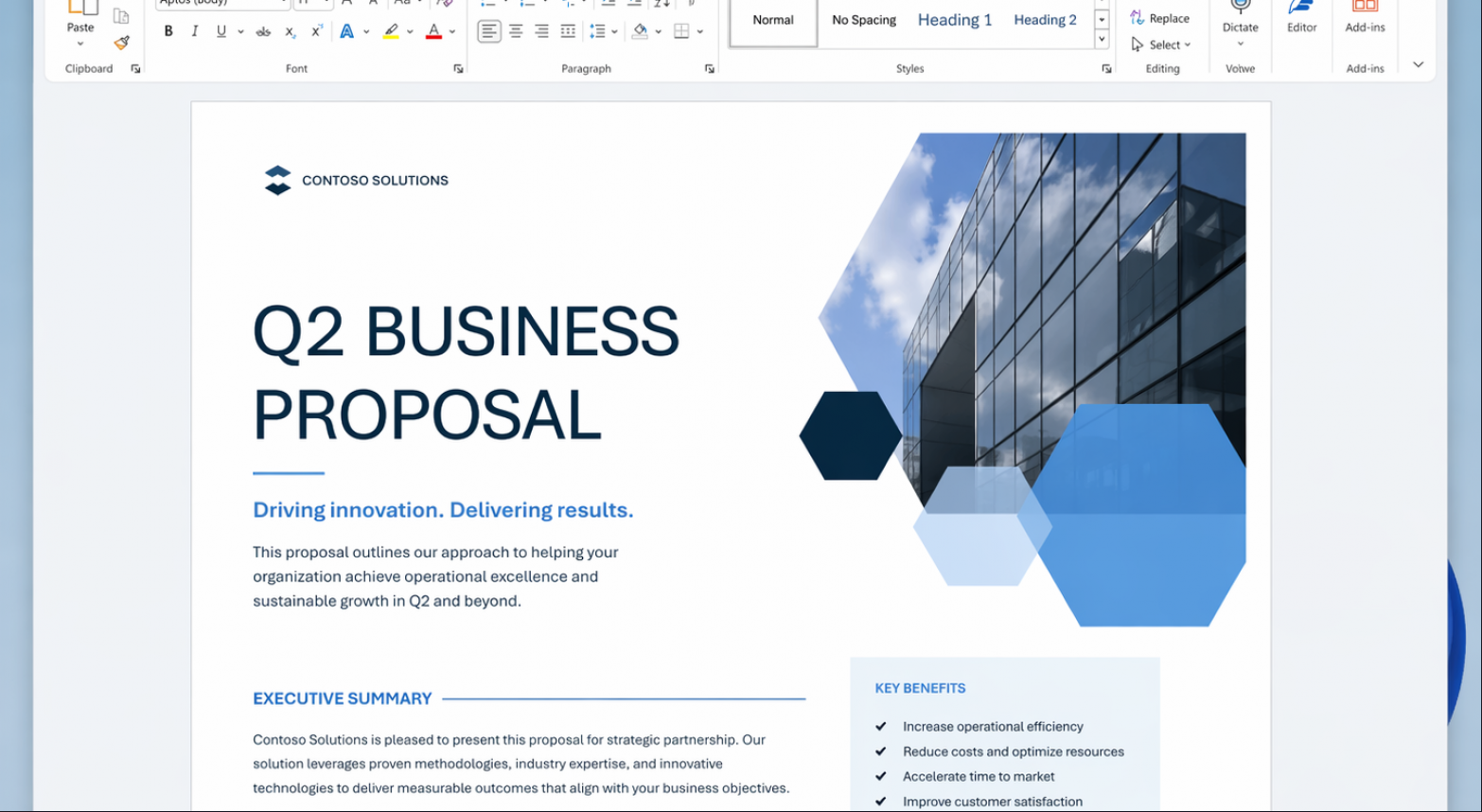Open font color dropdown arrow
The height and width of the screenshot is (812, 1482).
[x=452, y=31]
